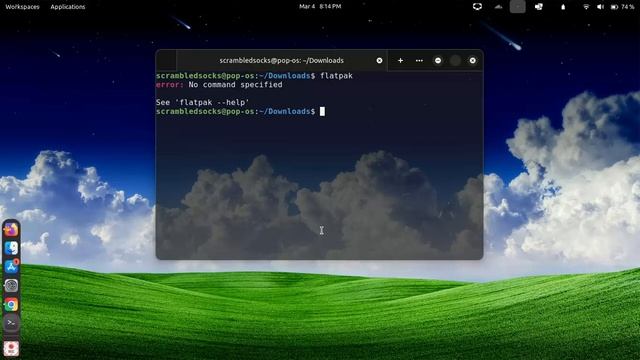Viewport: 640px width, 360px height.
Task: Close the terminal window
Action: [472, 60]
